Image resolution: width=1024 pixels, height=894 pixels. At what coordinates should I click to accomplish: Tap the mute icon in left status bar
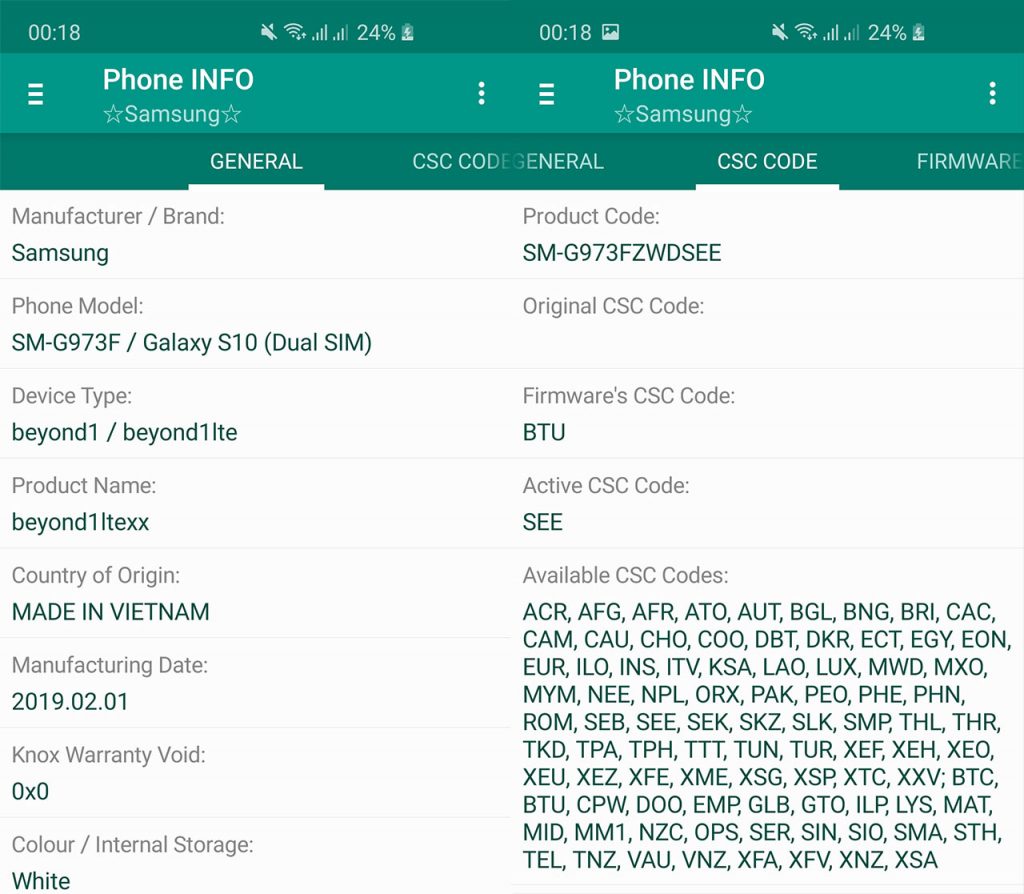[268, 32]
